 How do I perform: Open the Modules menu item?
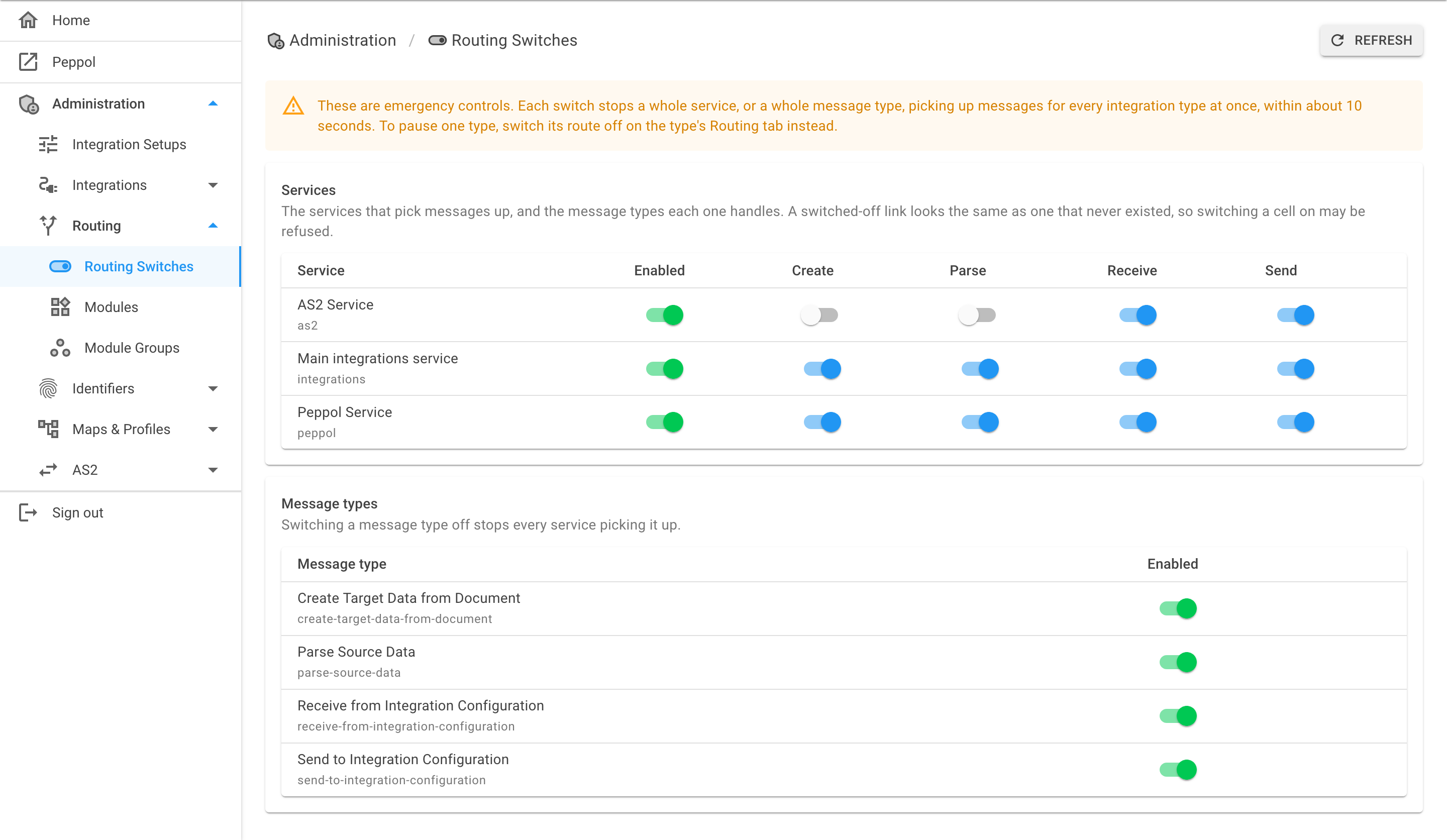tap(121, 307)
